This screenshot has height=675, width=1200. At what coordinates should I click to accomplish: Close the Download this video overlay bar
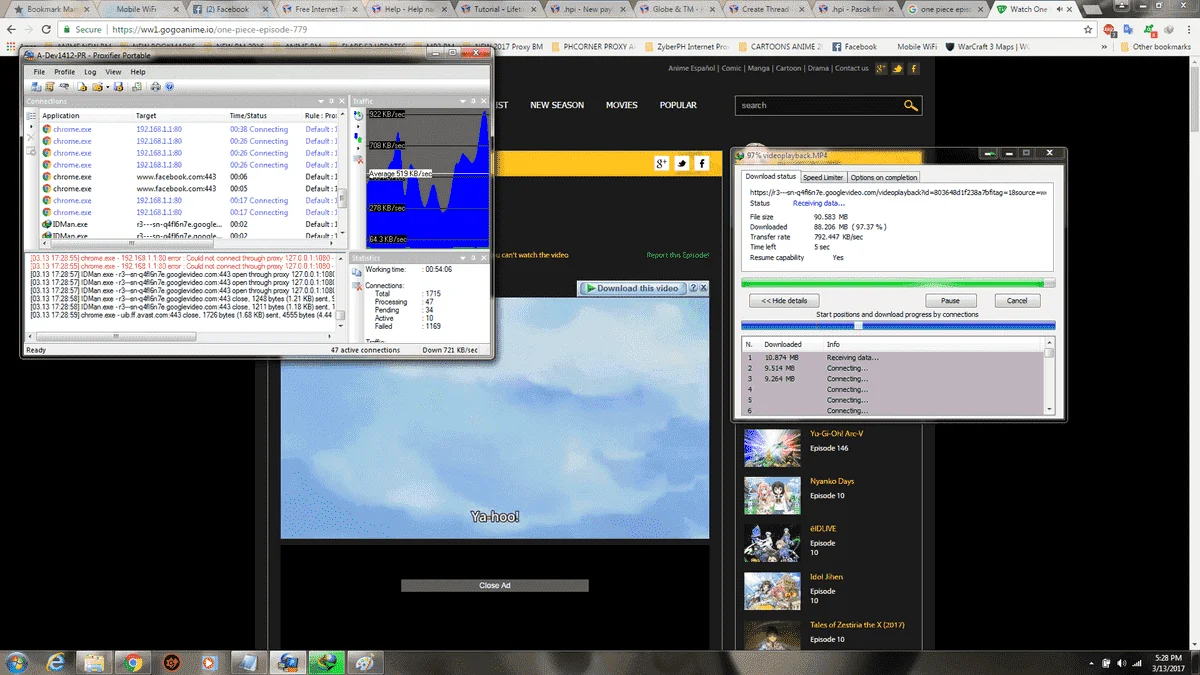(x=704, y=288)
